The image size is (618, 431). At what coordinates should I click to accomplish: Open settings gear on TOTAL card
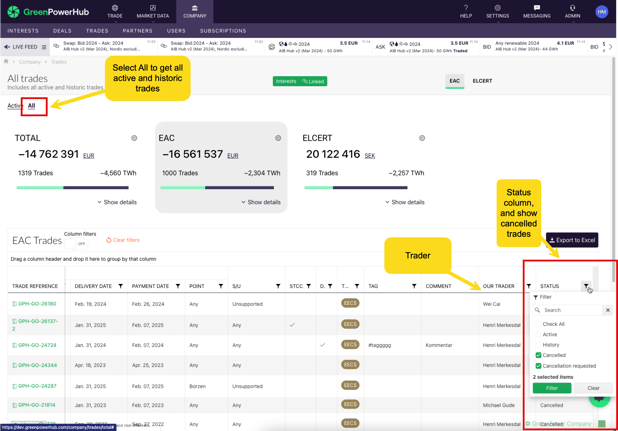coord(134,138)
